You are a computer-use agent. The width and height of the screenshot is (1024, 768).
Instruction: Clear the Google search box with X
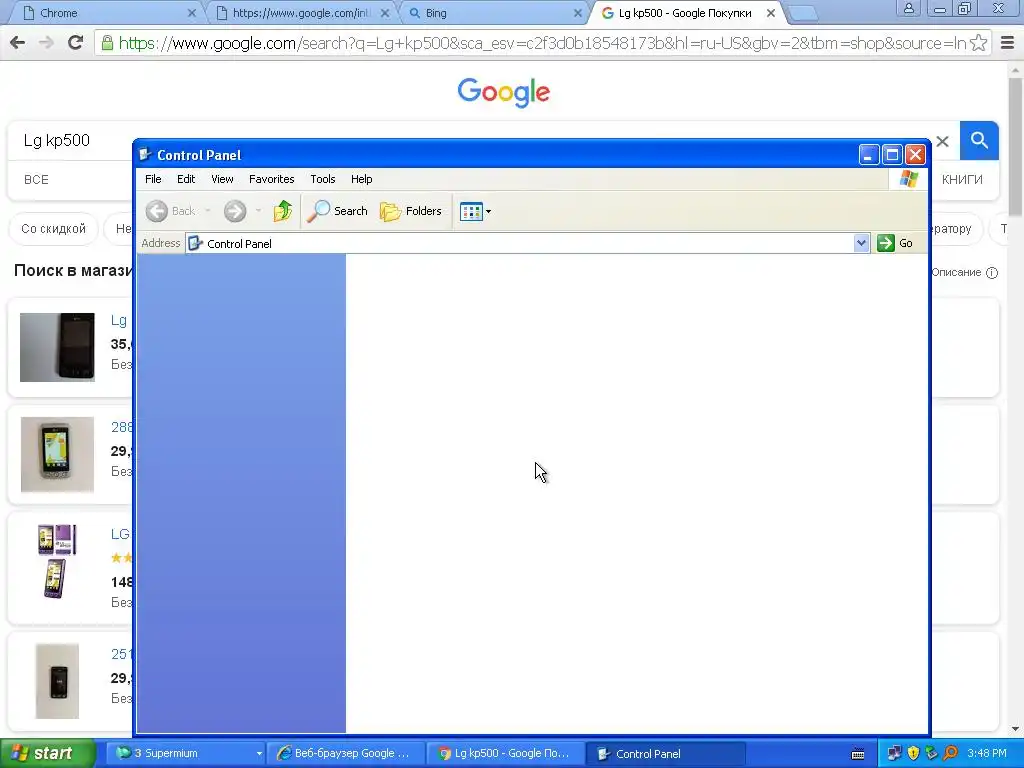click(x=942, y=141)
